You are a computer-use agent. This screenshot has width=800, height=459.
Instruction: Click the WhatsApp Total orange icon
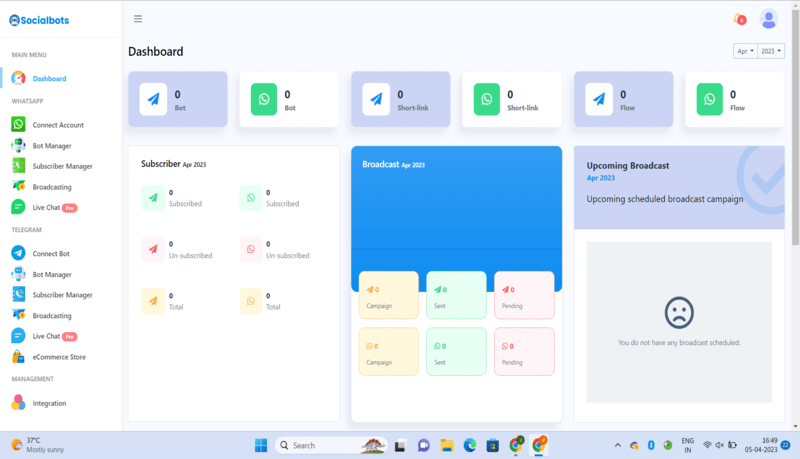[x=251, y=301]
